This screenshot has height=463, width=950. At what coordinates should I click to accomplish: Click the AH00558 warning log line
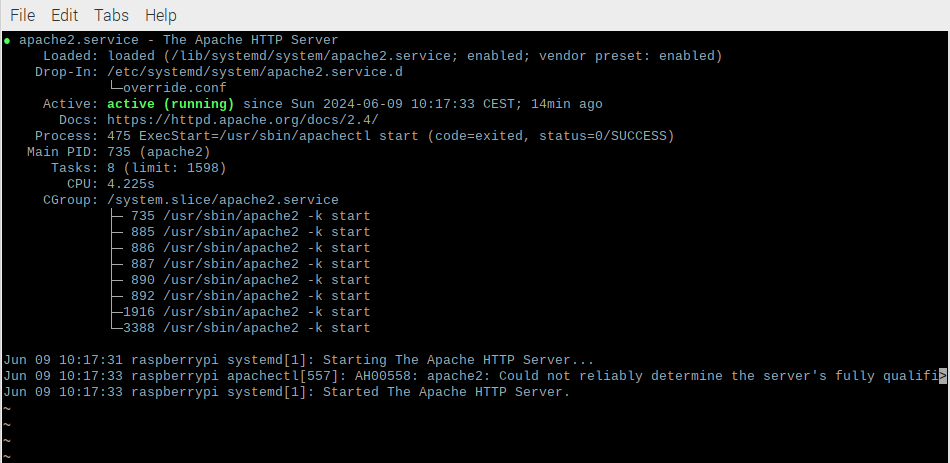click(x=471, y=376)
